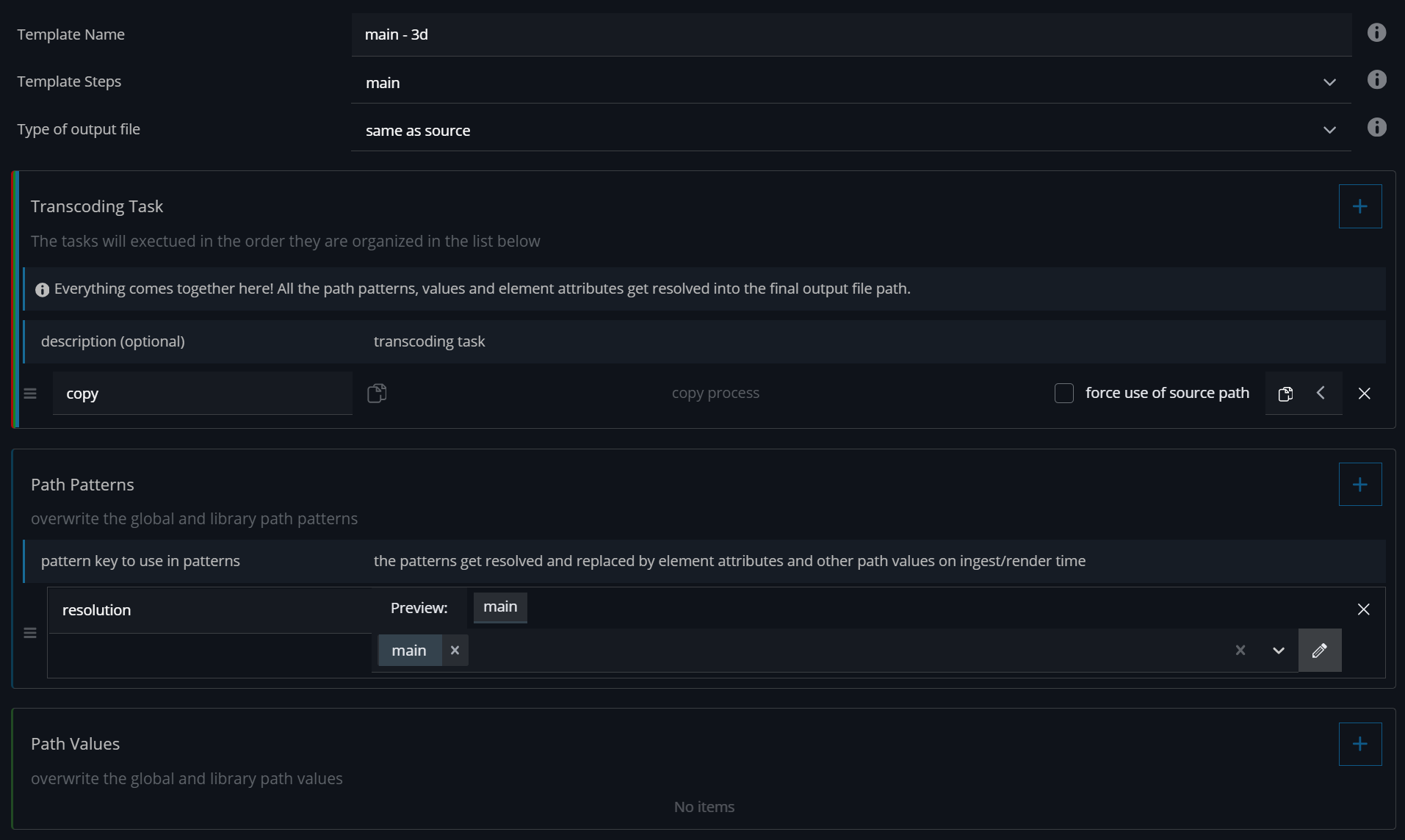This screenshot has width=1405, height=840.
Task: Grab the drag handle of resolution row
Action: (x=30, y=633)
